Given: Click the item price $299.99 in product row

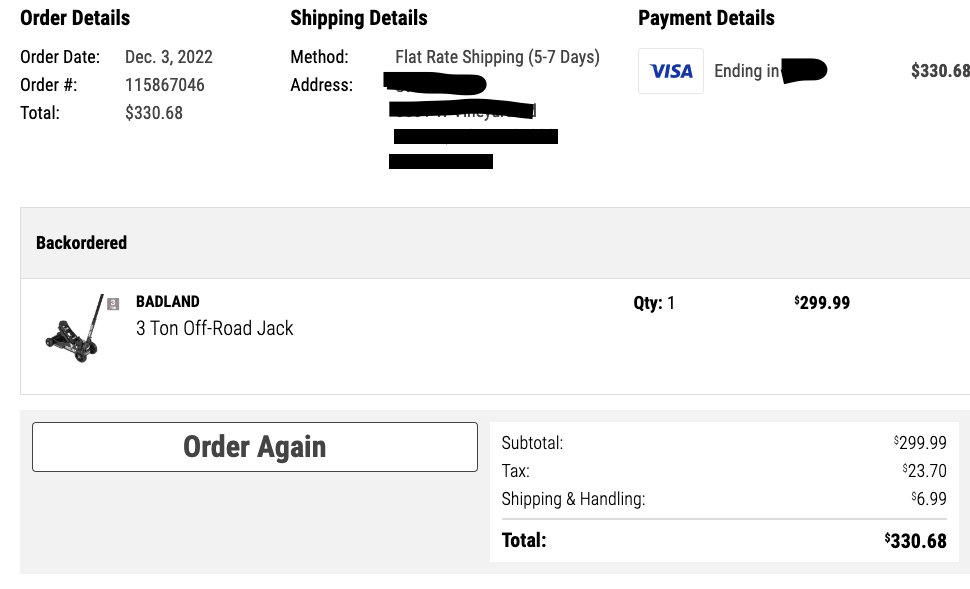Looking at the screenshot, I should pyautogui.click(x=822, y=303).
